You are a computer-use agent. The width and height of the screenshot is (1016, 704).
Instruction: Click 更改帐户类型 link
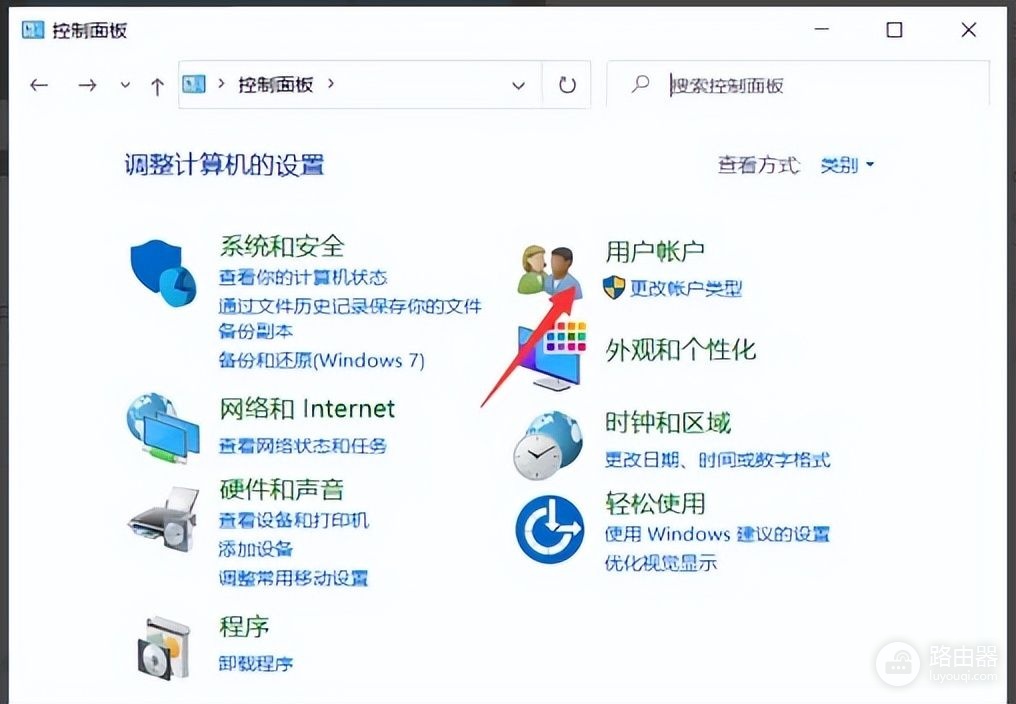click(x=686, y=288)
